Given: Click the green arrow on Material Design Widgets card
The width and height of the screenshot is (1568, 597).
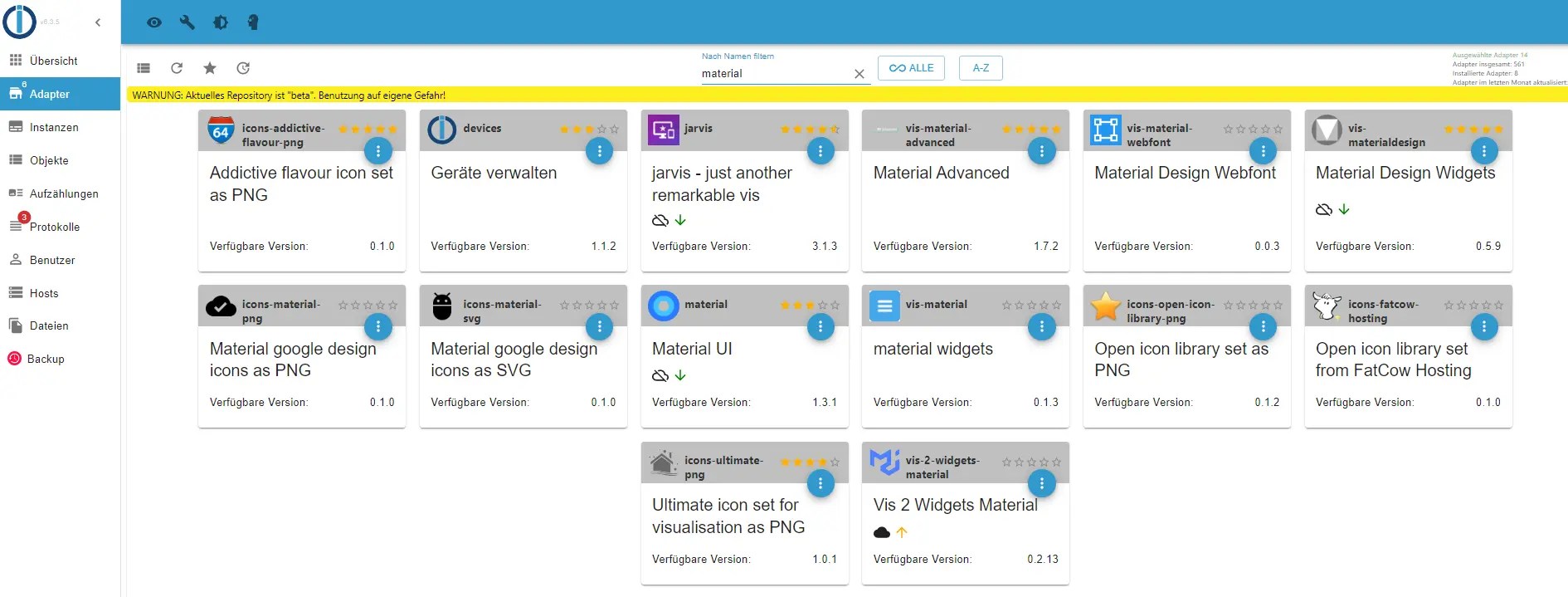Looking at the screenshot, I should tap(1344, 209).
